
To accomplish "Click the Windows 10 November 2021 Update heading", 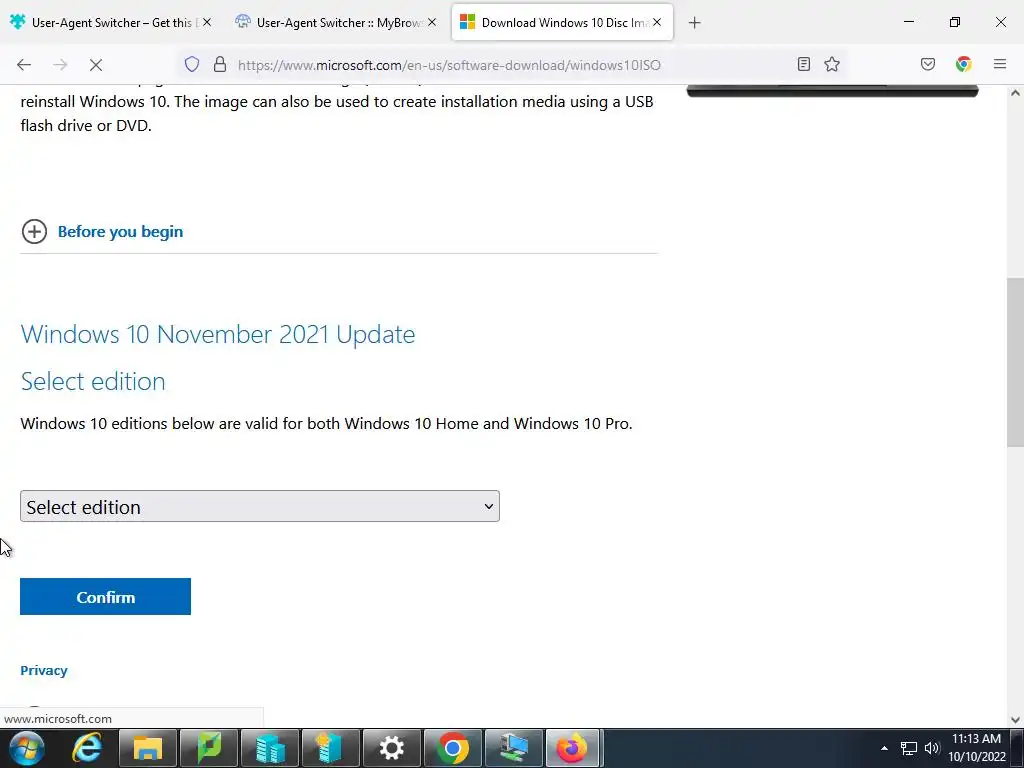I will pos(218,334).
